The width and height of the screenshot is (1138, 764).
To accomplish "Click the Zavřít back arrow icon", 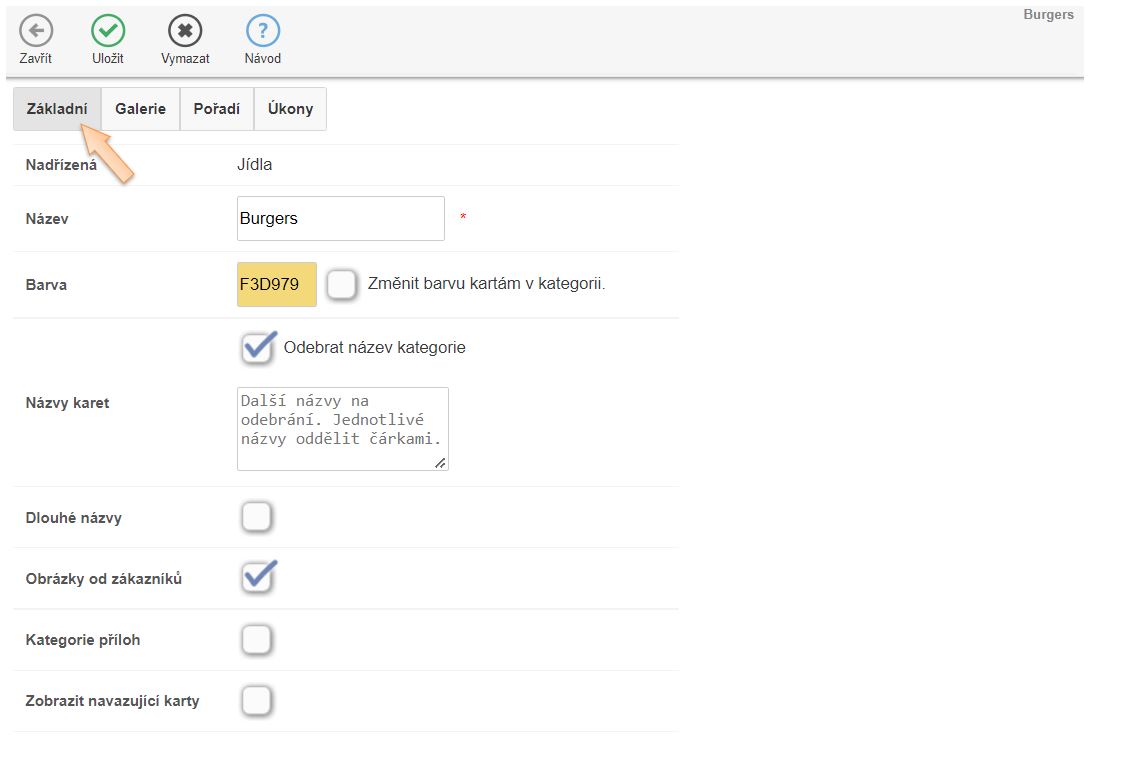I will tap(36, 31).
